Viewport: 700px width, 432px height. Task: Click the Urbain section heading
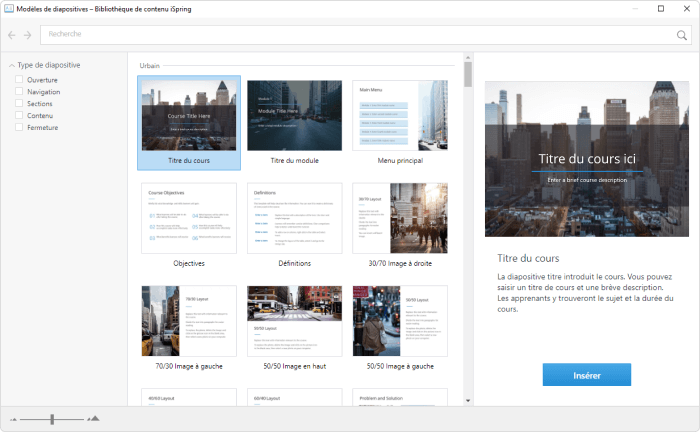[150, 66]
